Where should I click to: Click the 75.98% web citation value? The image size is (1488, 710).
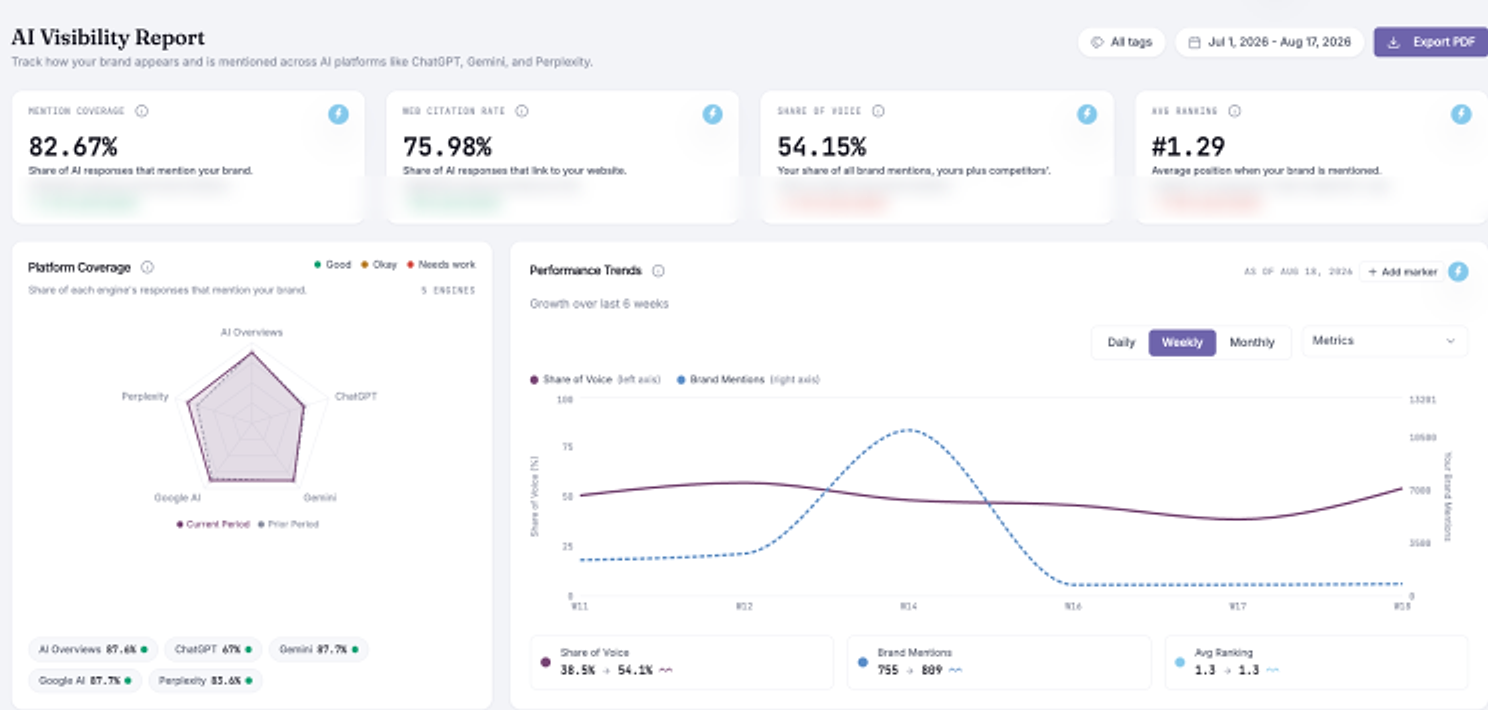pyautogui.click(x=447, y=147)
